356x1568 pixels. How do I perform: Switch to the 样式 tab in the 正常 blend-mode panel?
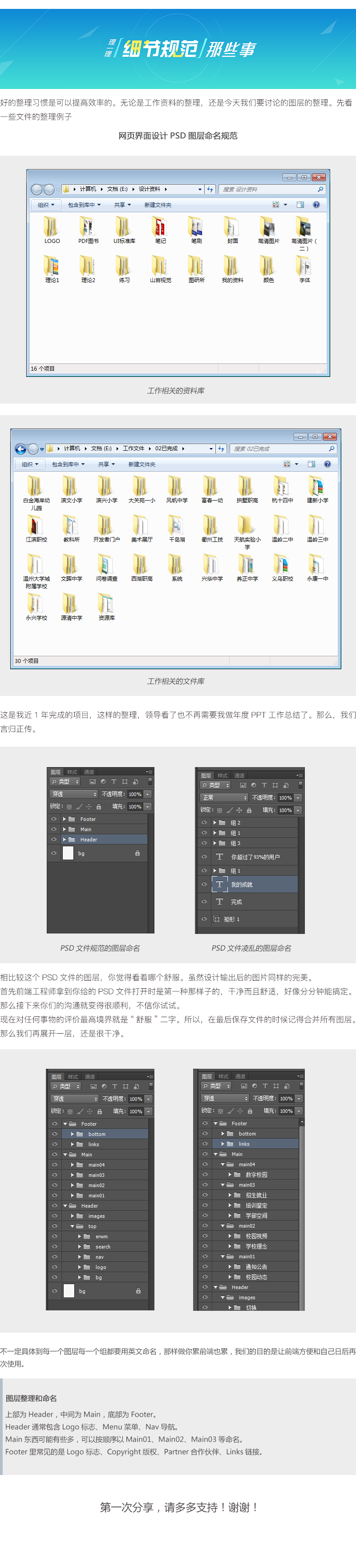pyautogui.click(x=222, y=776)
